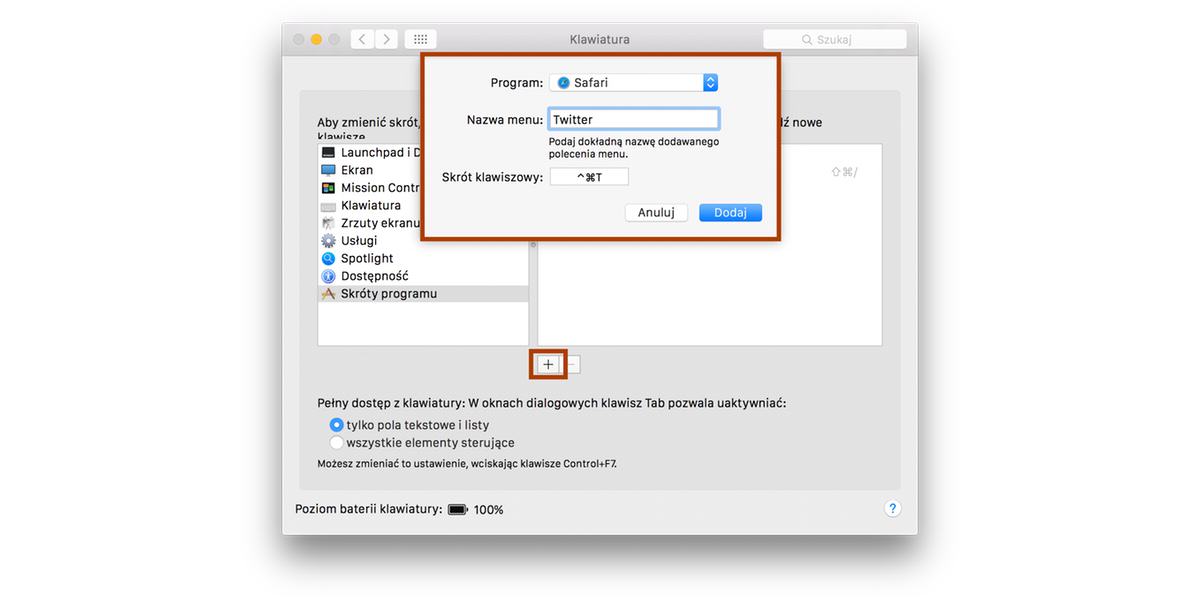
Task: Confirm with the Dodaj button
Action: 730,213
